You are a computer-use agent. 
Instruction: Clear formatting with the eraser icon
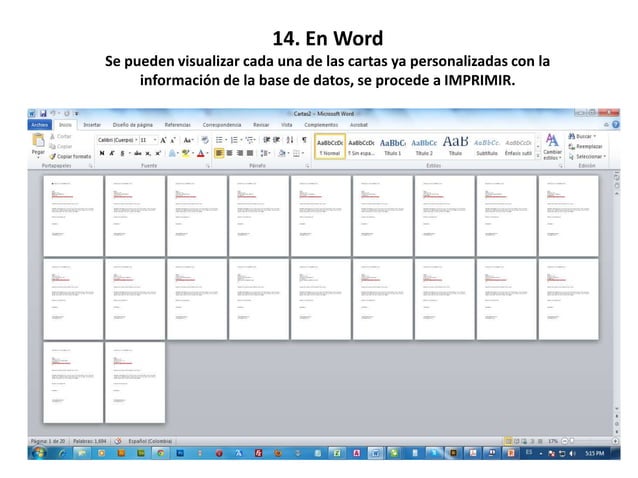pyautogui.click(x=205, y=140)
